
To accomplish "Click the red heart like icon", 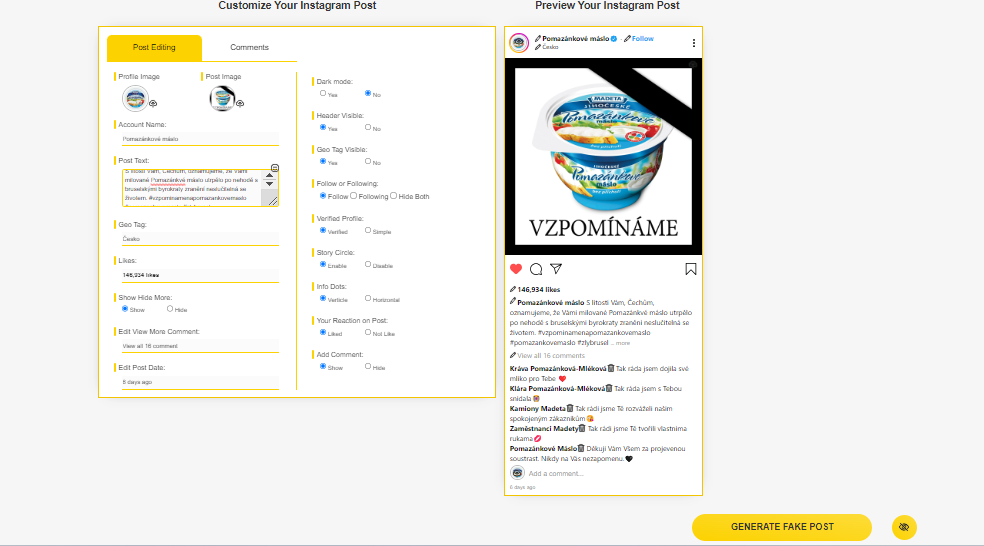I will (516, 269).
